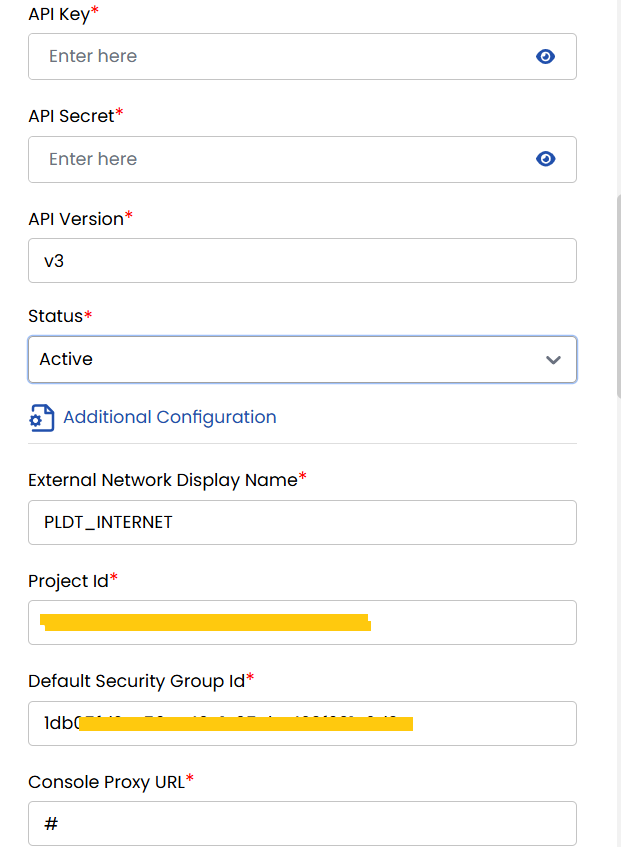Click the Additional Configuration text link
The width and height of the screenshot is (621, 847).
pos(169,417)
